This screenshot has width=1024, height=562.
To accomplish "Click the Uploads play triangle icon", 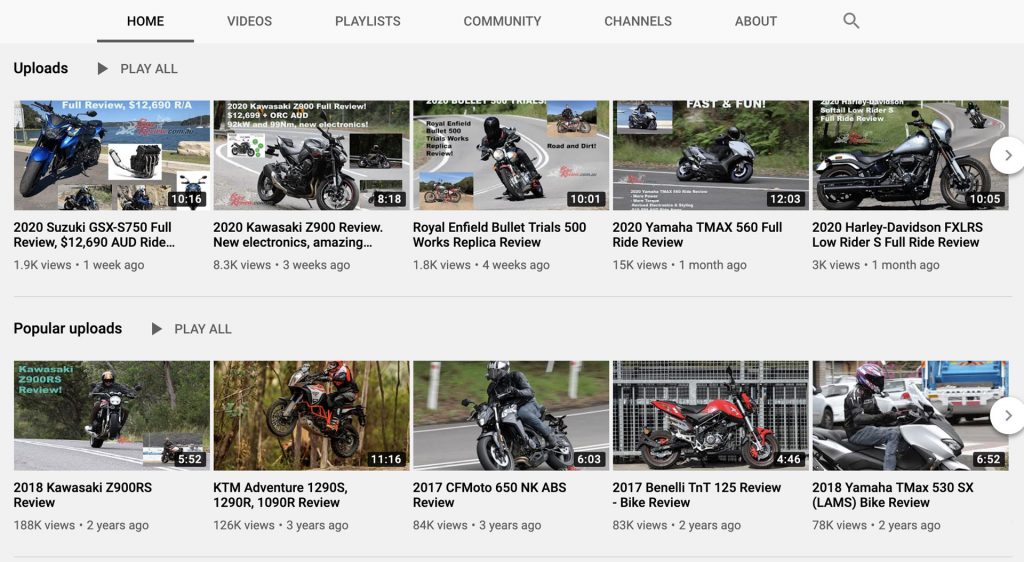I will click(x=103, y=69).
